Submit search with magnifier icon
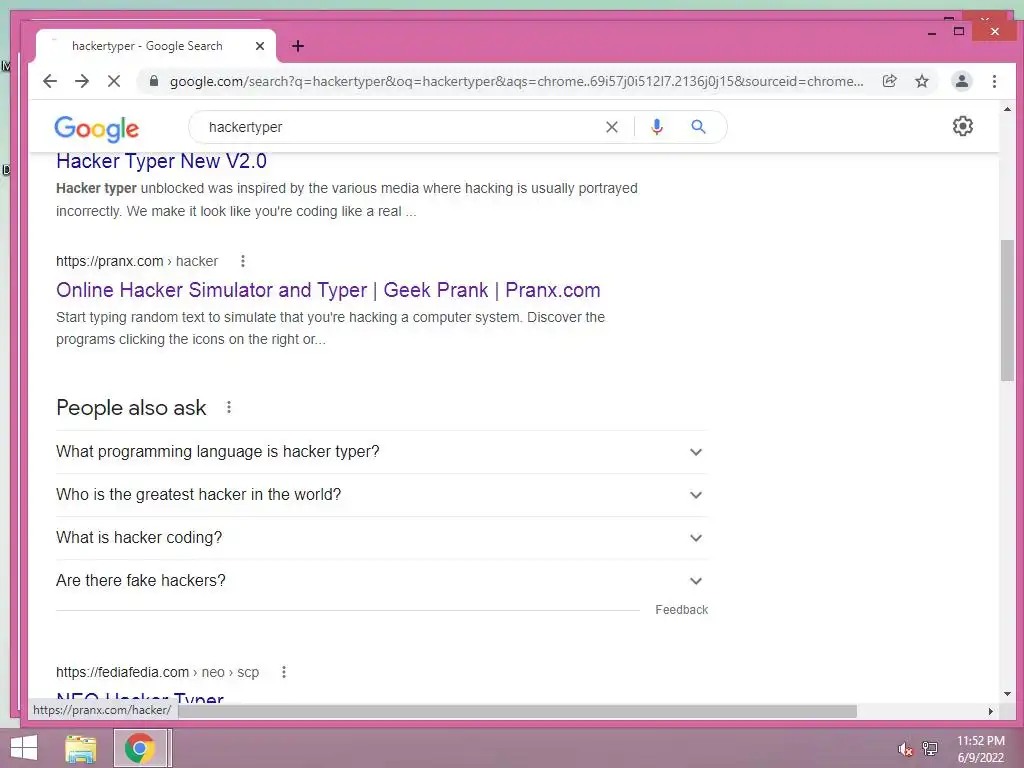 tap(698, 127)
